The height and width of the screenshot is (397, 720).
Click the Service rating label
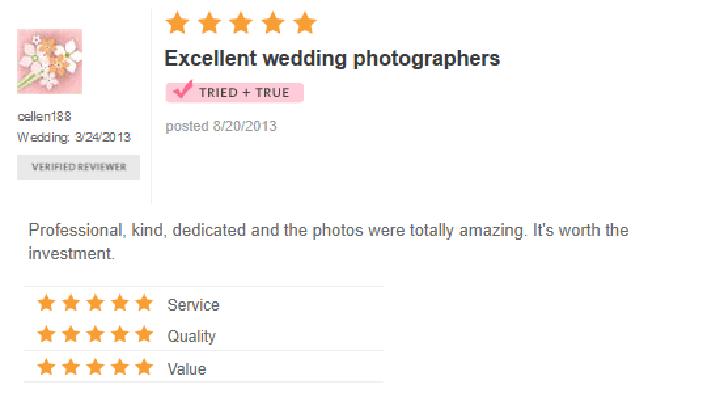tap(193, 305)
